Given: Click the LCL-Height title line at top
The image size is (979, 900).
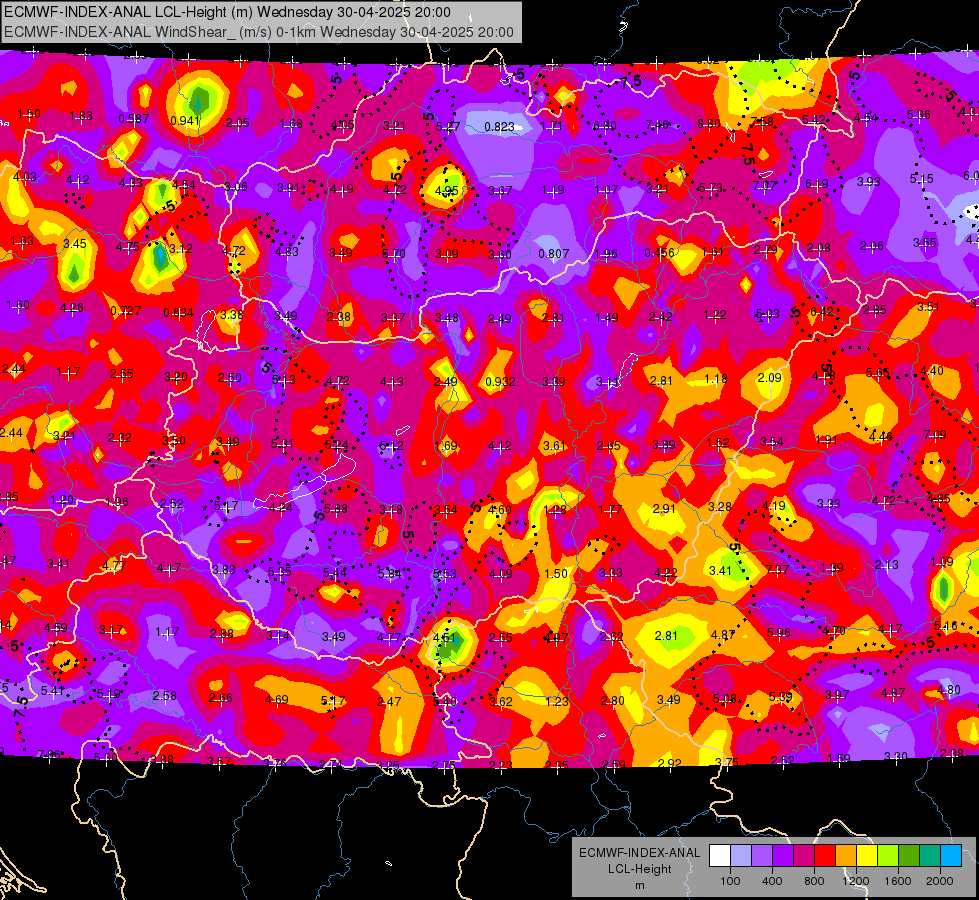Looking at the screenshot, I should click(227, 12).
